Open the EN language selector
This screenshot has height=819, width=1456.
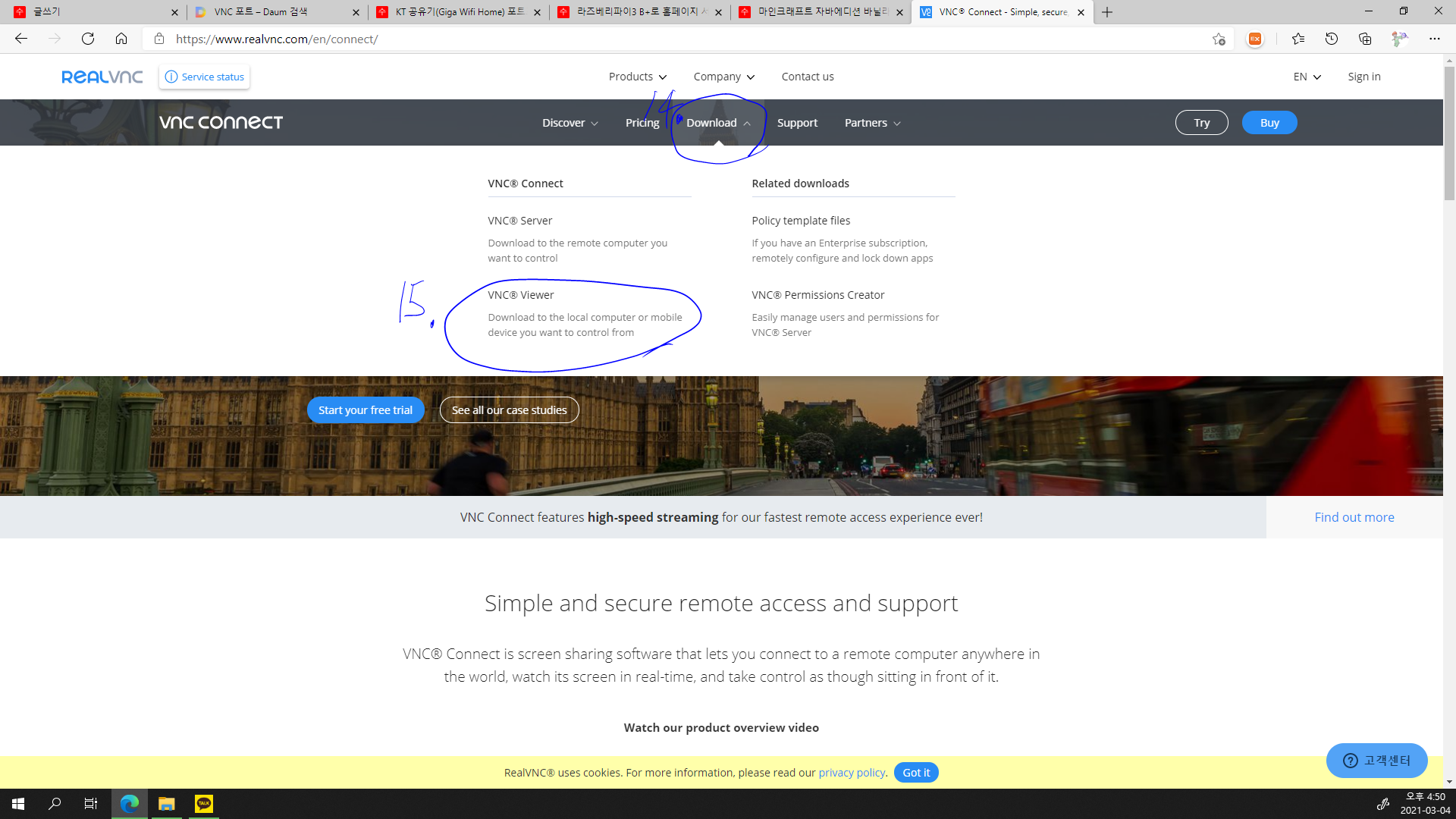pos(1307,77)
